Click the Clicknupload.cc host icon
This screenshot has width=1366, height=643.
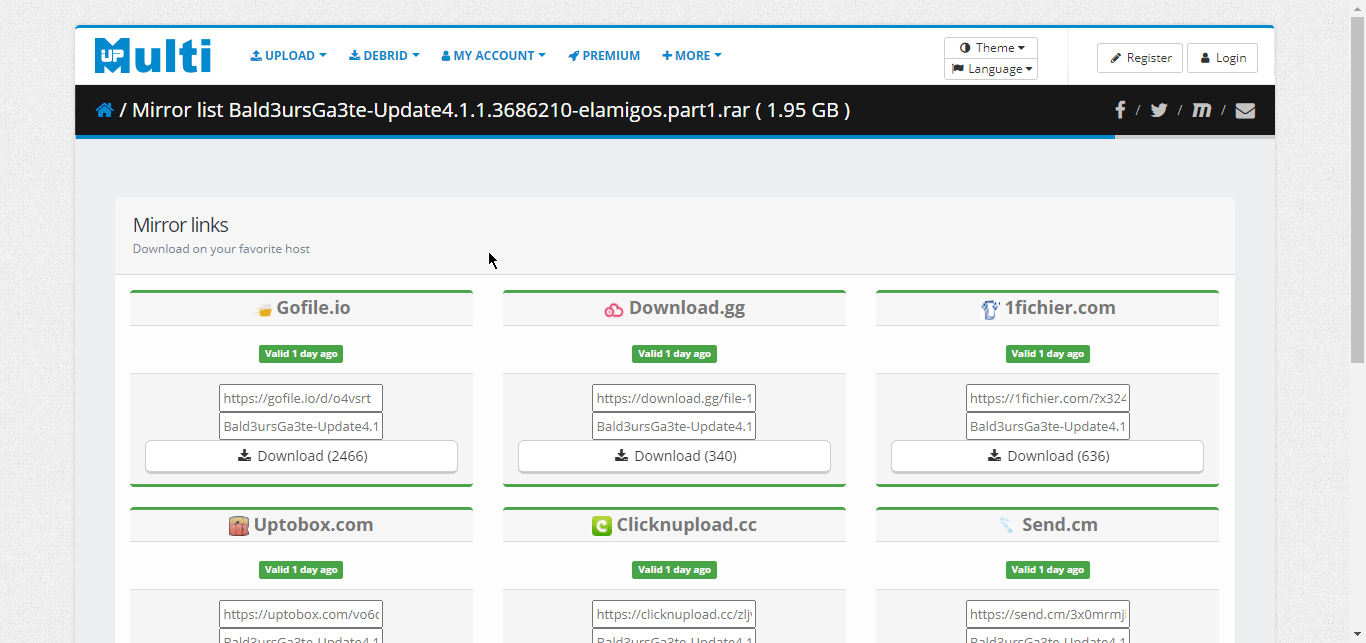point(601,524)
